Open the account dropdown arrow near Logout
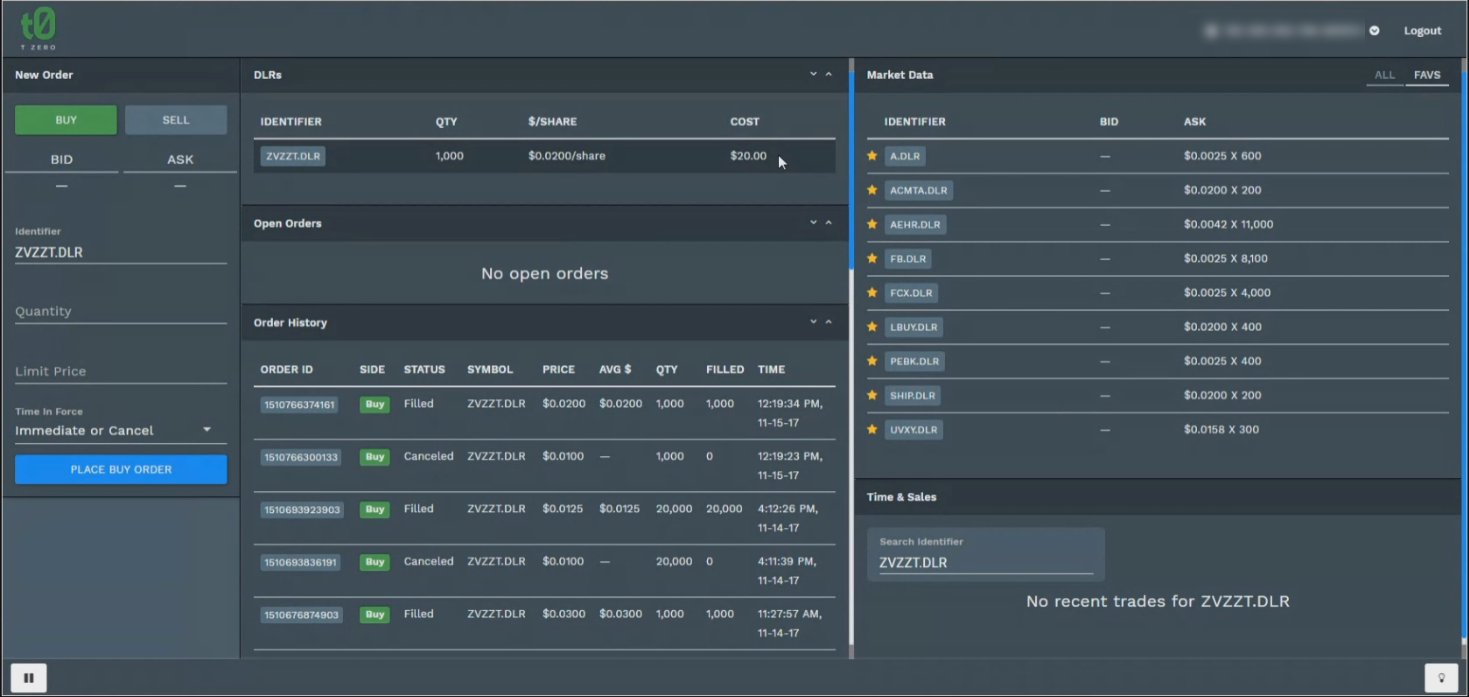 point(1374,31)
